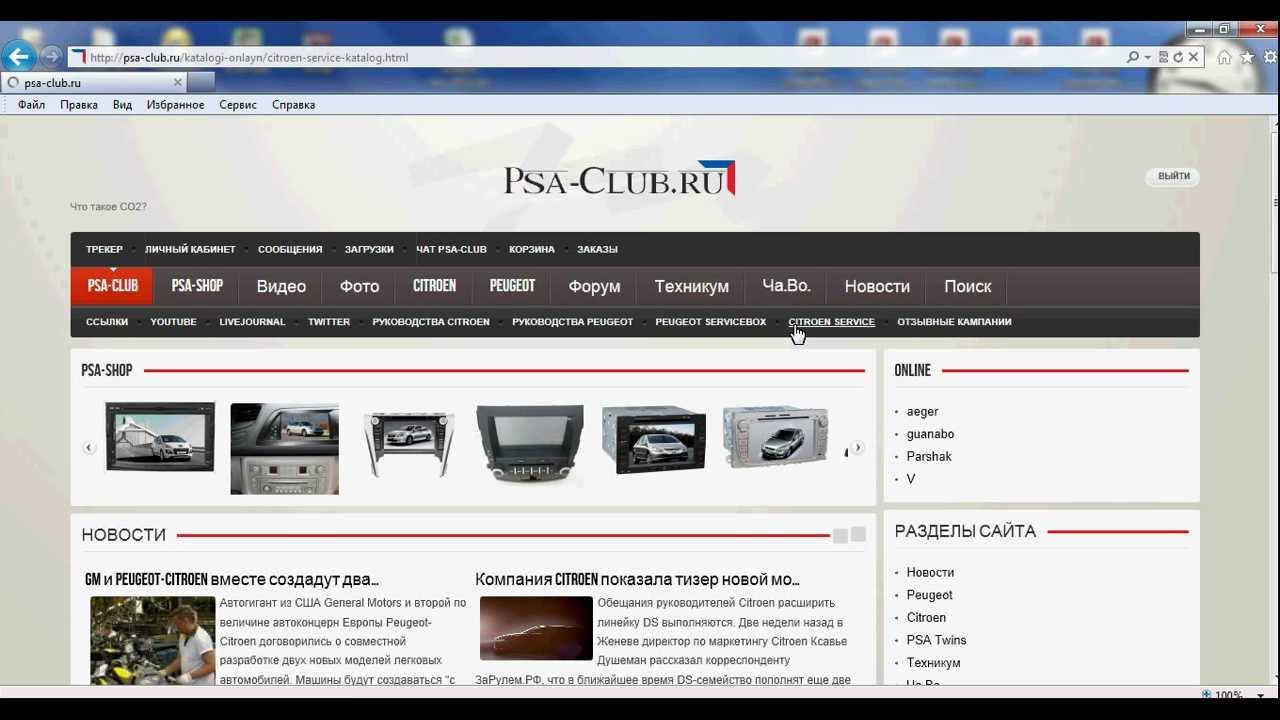Select Ча.Во. in the main navigation
Screen dimensions: 1280x720
click(786, 286)
